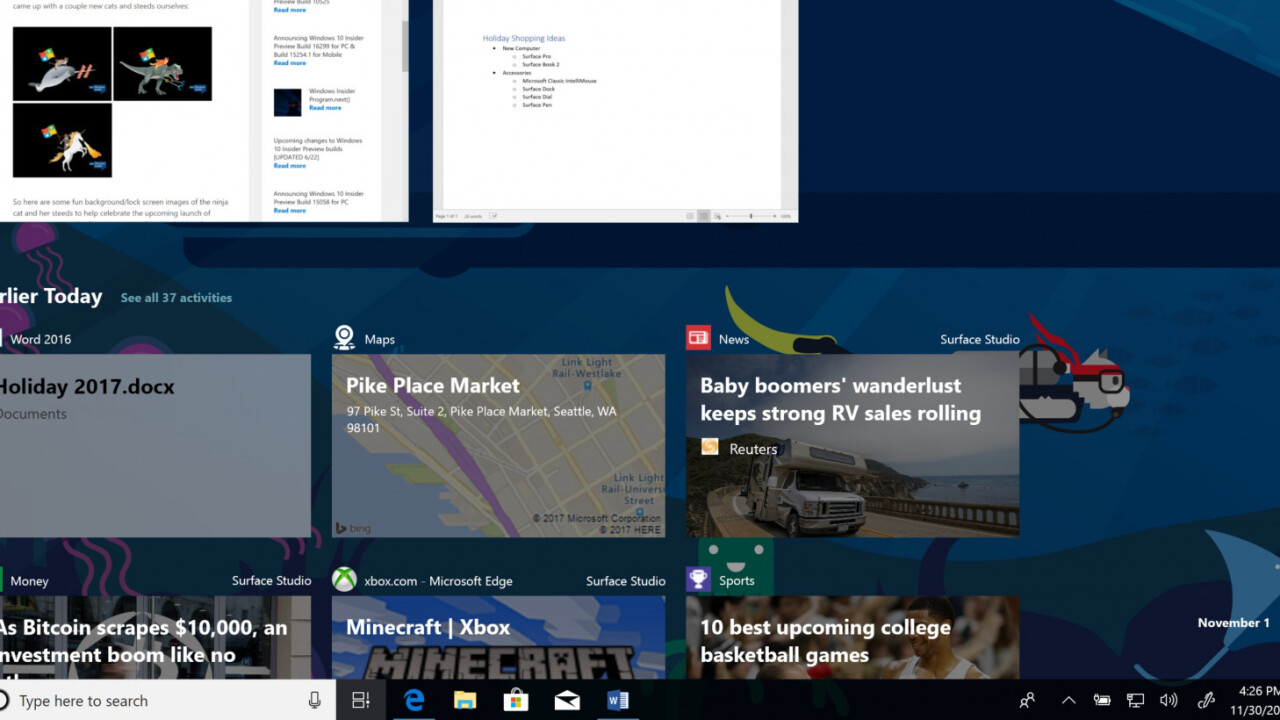The image size is (1280, 720).
Task: Check battery status in the system tray
Action: click(1101, 700)
